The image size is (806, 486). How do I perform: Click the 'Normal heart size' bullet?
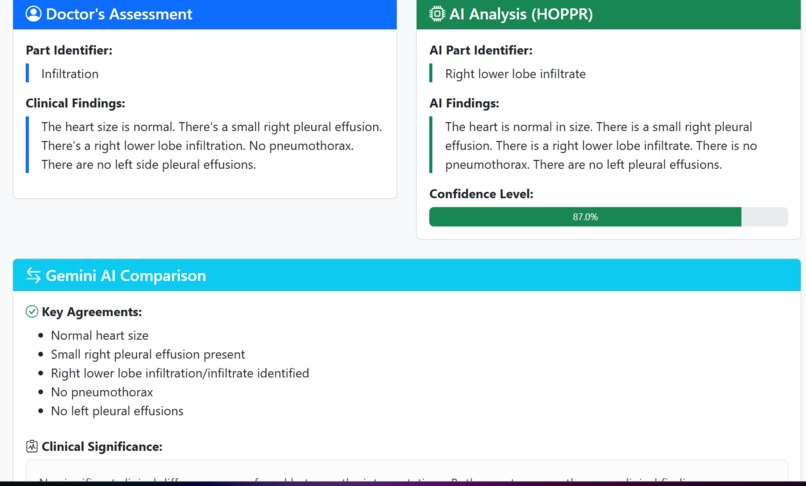point(100,335)
